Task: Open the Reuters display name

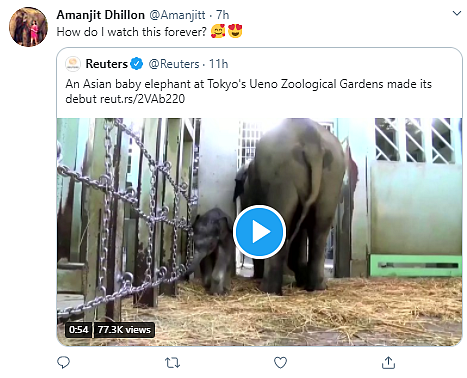Action: click(x=107, y=64)
